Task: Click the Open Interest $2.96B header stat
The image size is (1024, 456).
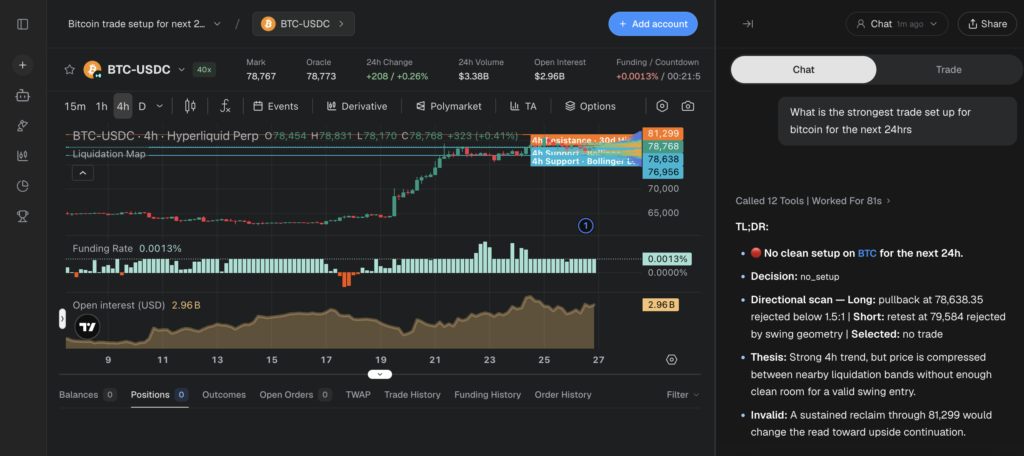Action: [x=560, y=69]
